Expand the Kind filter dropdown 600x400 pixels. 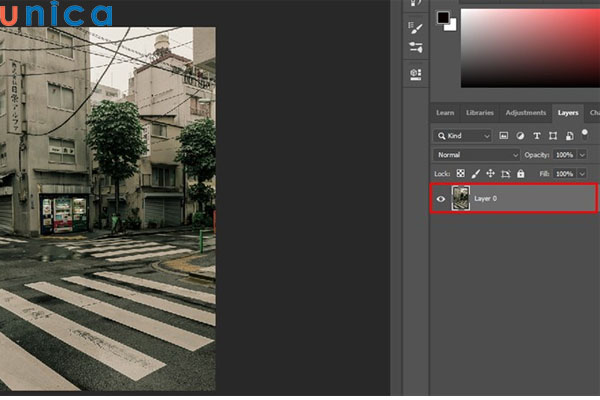coord(463,135)
